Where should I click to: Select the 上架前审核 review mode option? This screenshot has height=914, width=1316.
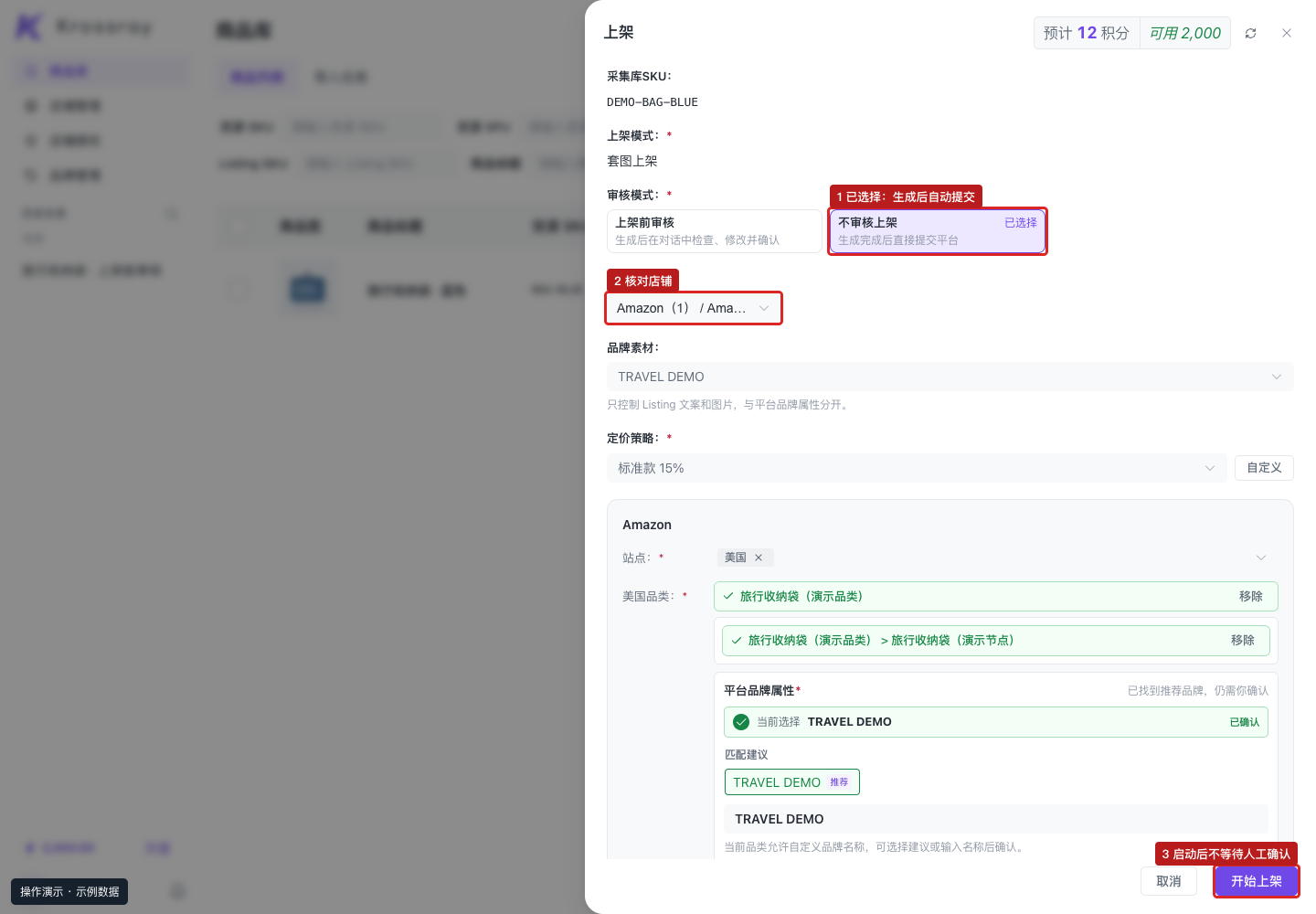pos(714,231)
